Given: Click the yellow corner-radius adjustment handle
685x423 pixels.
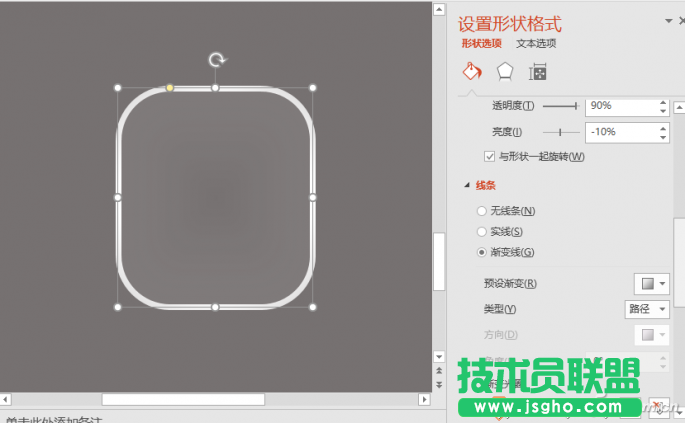Looking at the screenshot, I should coord(170,88).
